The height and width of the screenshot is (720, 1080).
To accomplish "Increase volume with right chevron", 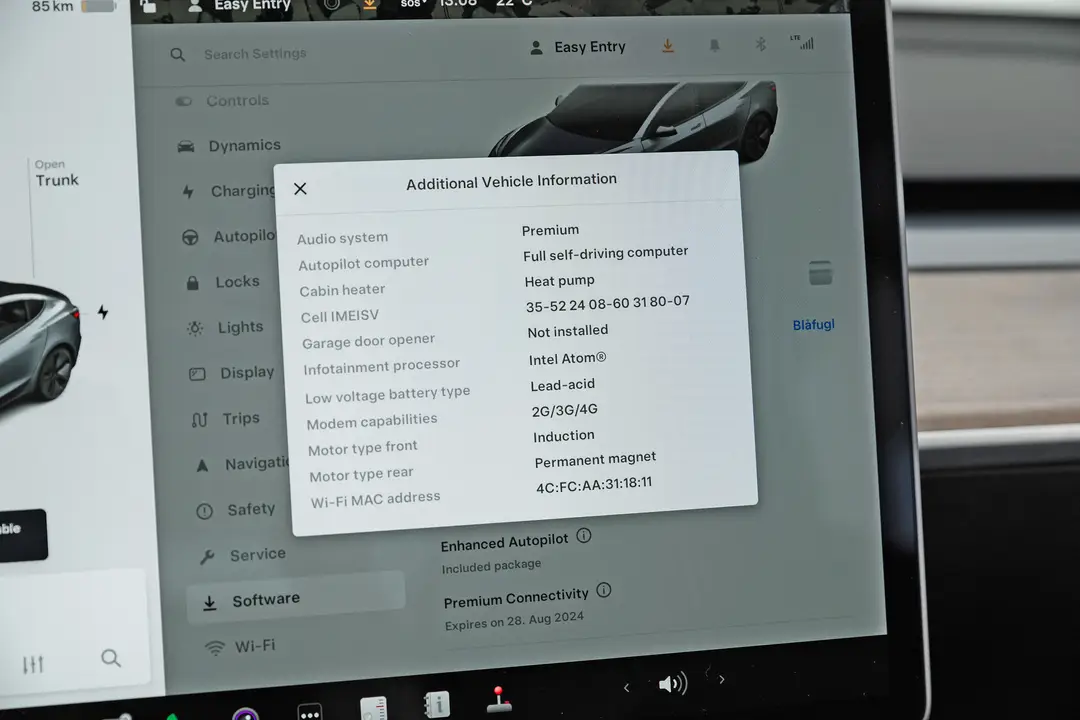I will (x=721, y=679).
